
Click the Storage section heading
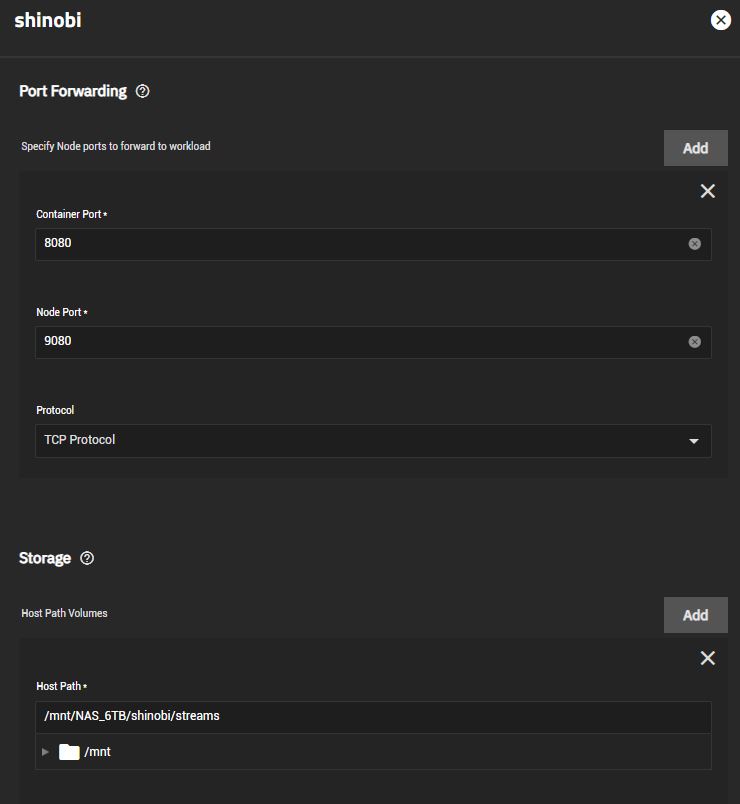pyautogui.click(x=45, y=558)
